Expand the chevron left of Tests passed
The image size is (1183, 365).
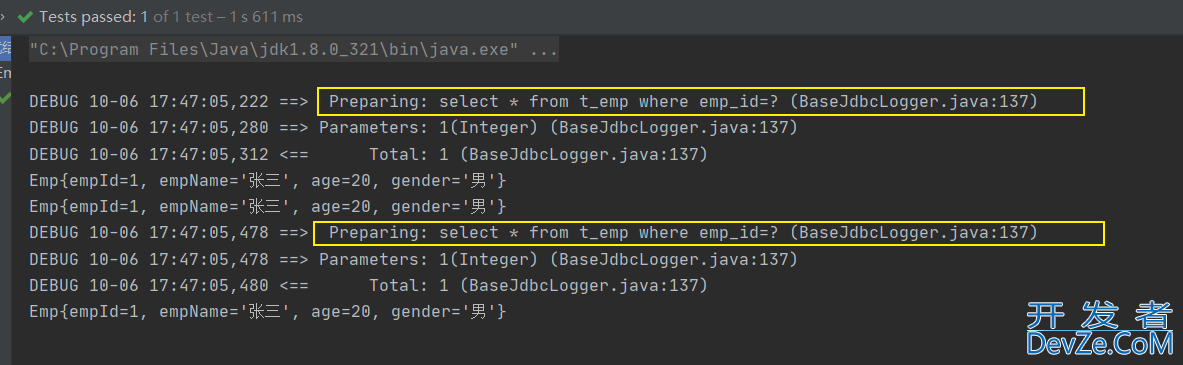point(4,16)
